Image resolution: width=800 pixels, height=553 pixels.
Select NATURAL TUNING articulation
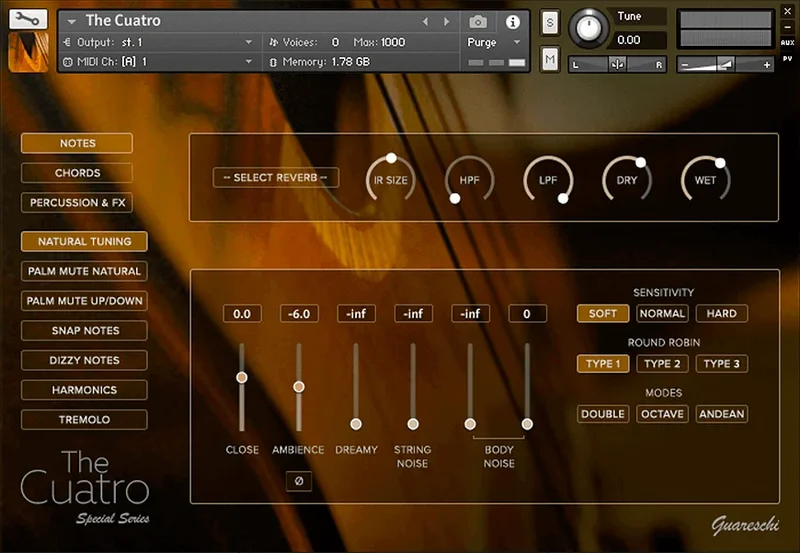(x=84, y=241)
